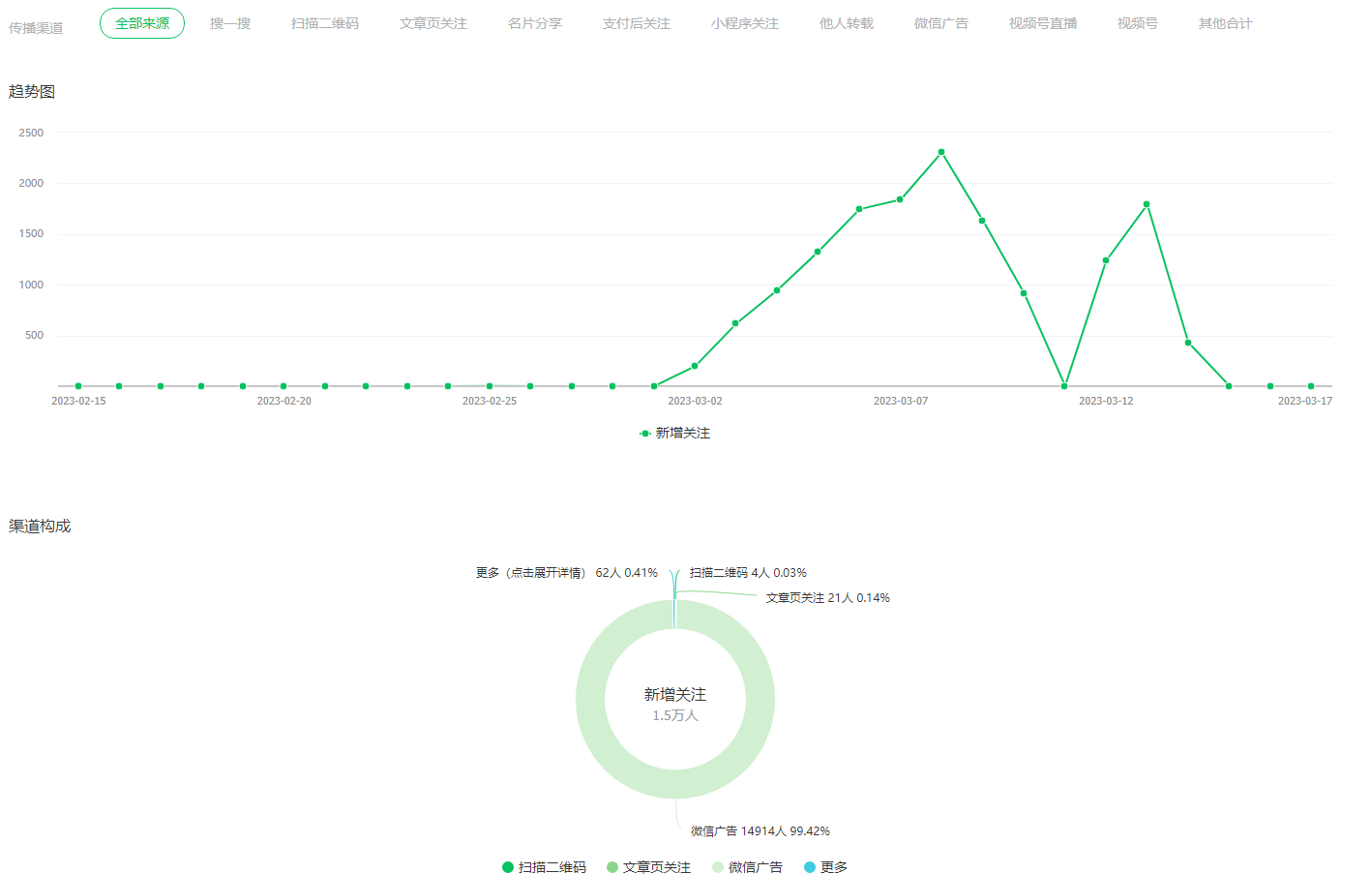Screen dimensions: 1372x874
Task: Click the 传播渠道 label
Action: pyautogui.click(x=36, y=28)
